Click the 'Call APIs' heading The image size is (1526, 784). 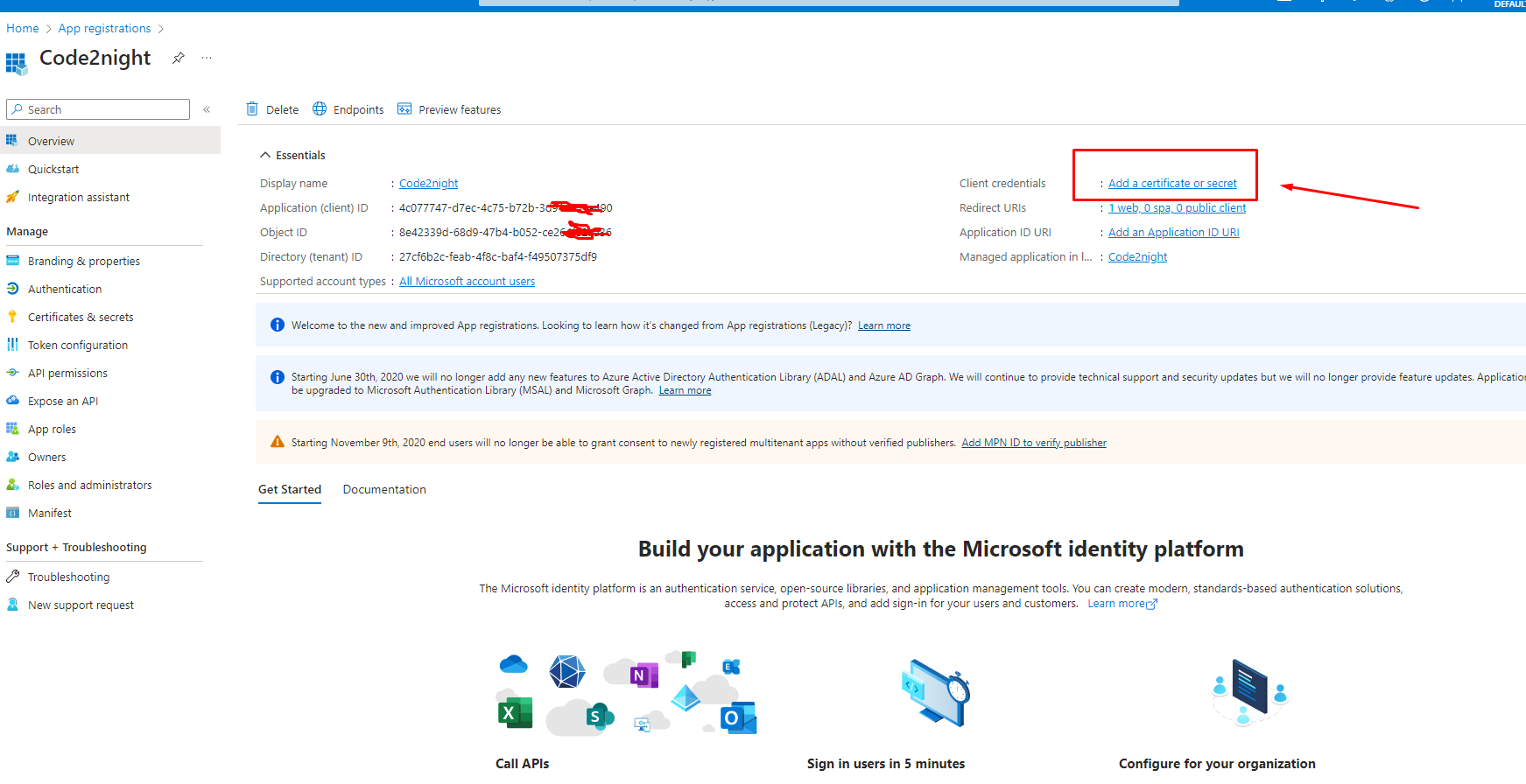[x=523, y=763]
